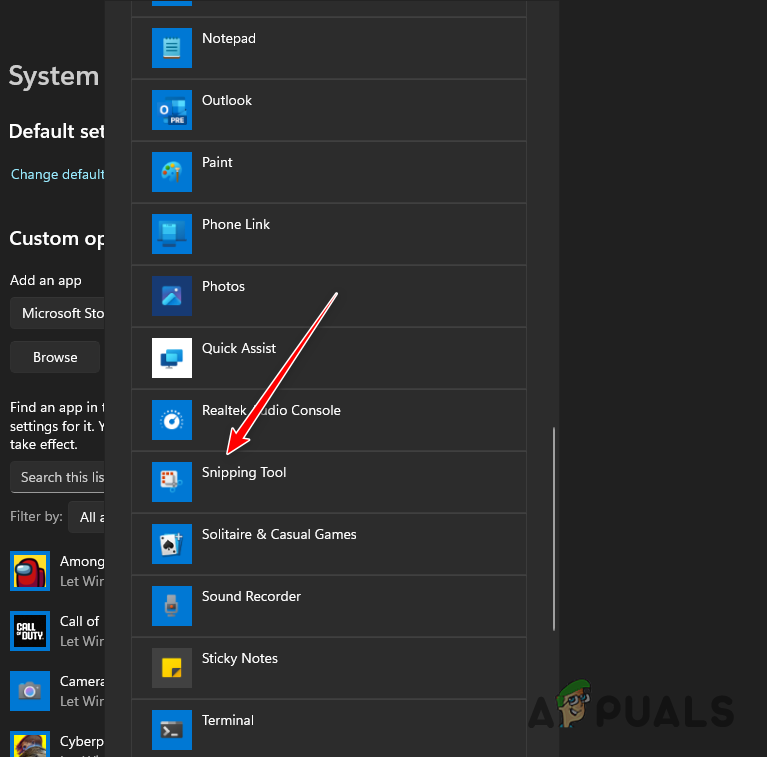Choose Solitaire & Casual Games
The image size is (767, 757).
click(329, 544)
